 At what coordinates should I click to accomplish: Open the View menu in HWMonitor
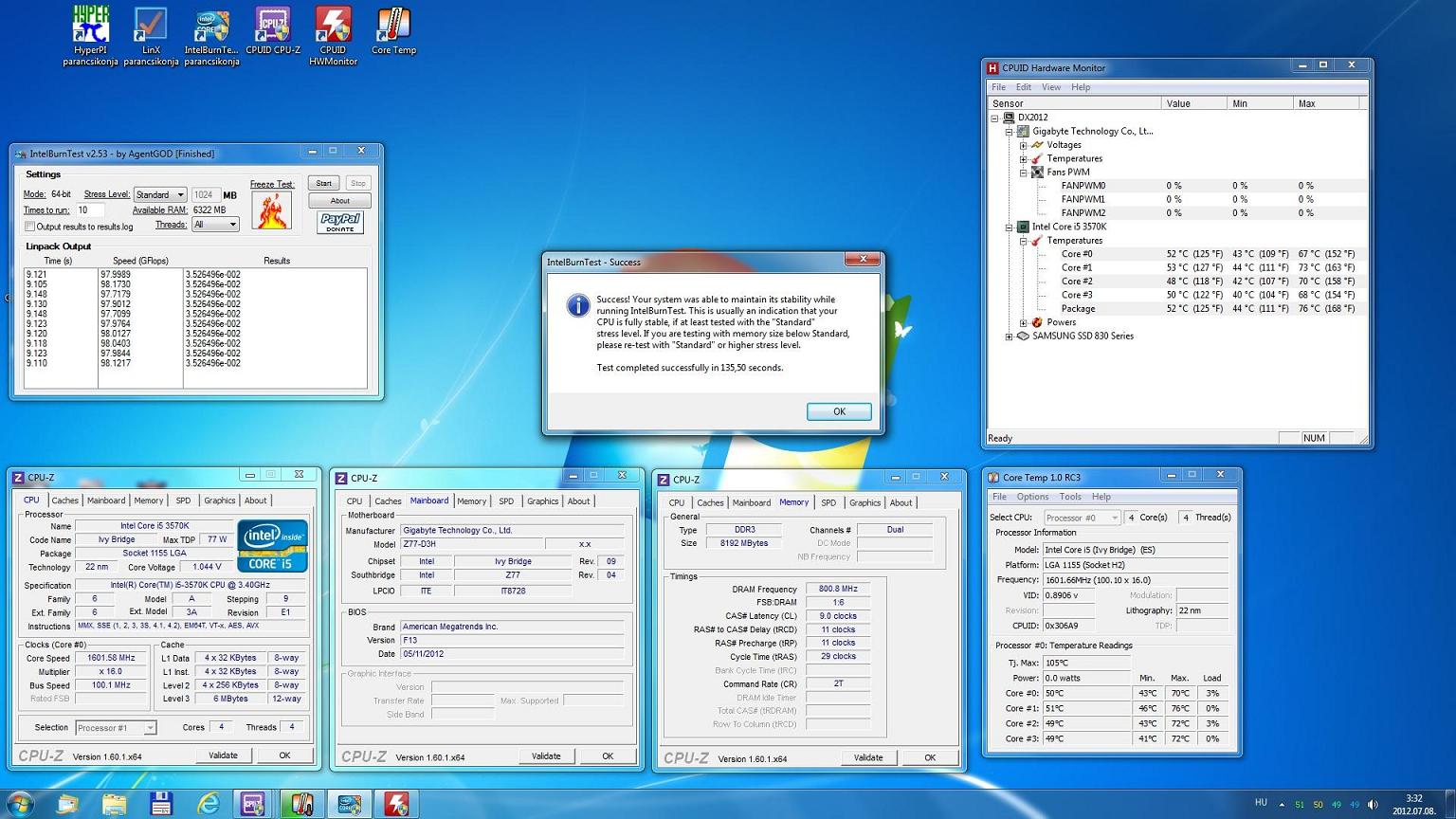1051,87
